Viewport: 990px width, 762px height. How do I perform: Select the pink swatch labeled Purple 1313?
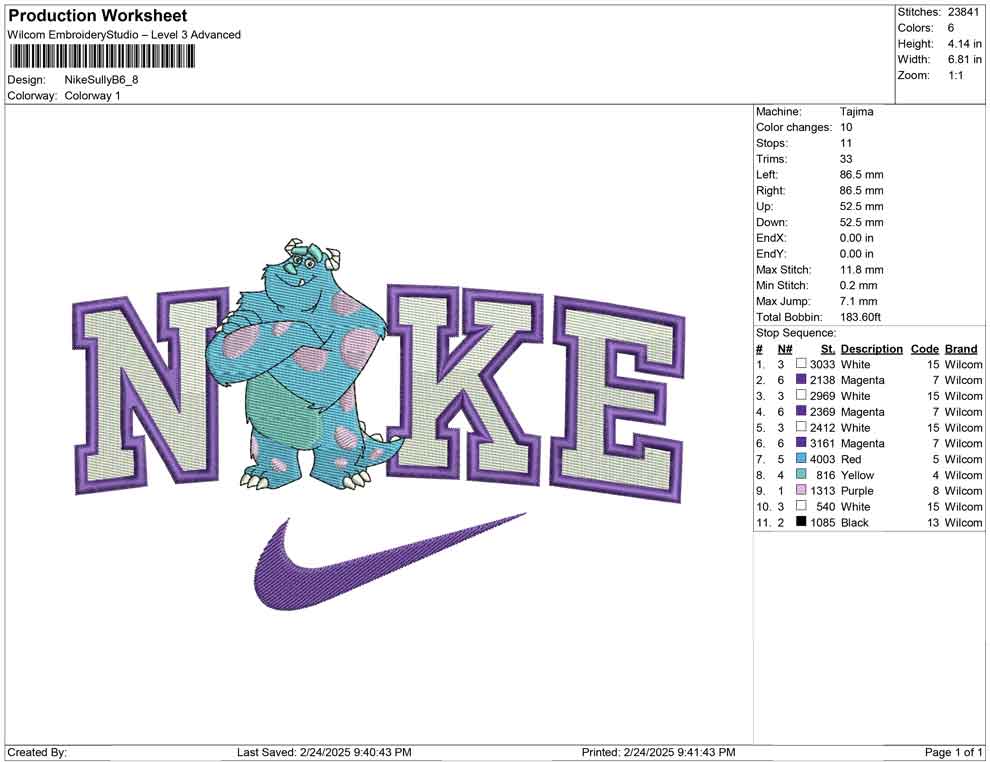click(x=801, y=490)
